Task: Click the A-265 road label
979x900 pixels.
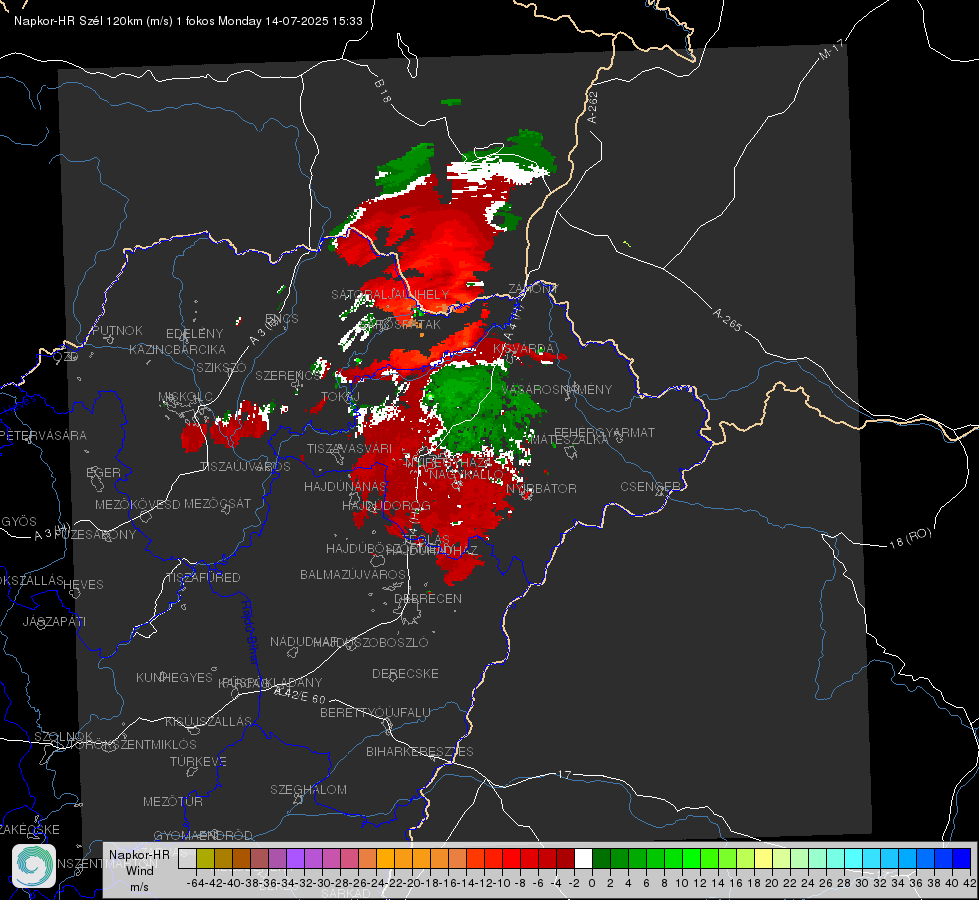Action: tap(727, 320)
